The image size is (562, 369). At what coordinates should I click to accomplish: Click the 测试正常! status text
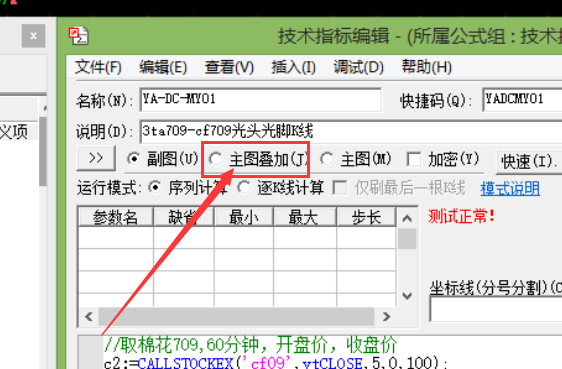(x=461, y=216)
